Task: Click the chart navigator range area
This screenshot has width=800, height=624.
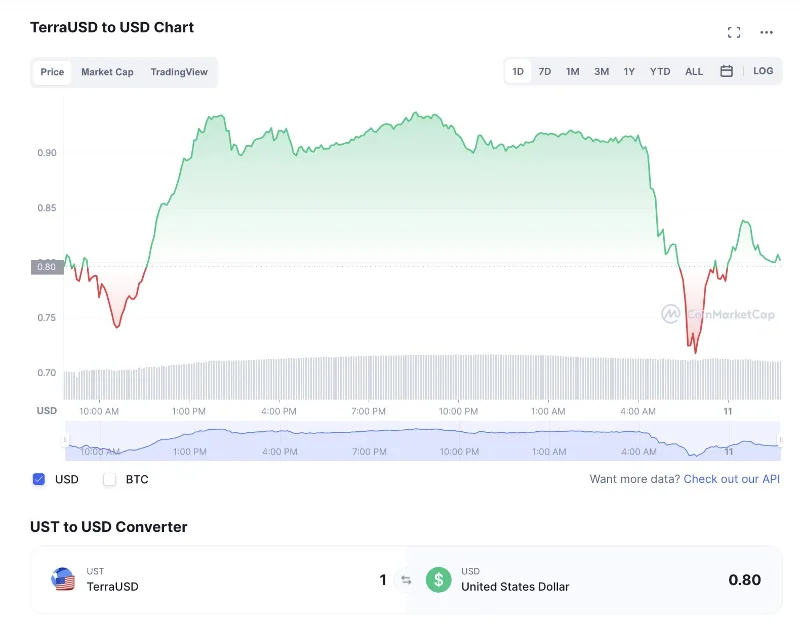Action: pos(422,441)
